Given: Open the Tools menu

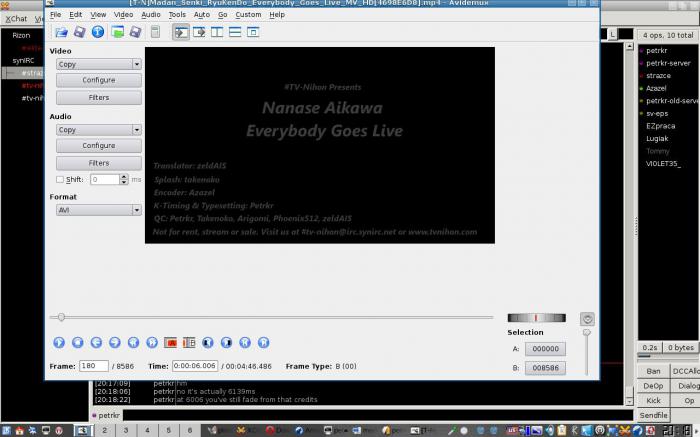Looking at the screenshot, I should (177, 15).
